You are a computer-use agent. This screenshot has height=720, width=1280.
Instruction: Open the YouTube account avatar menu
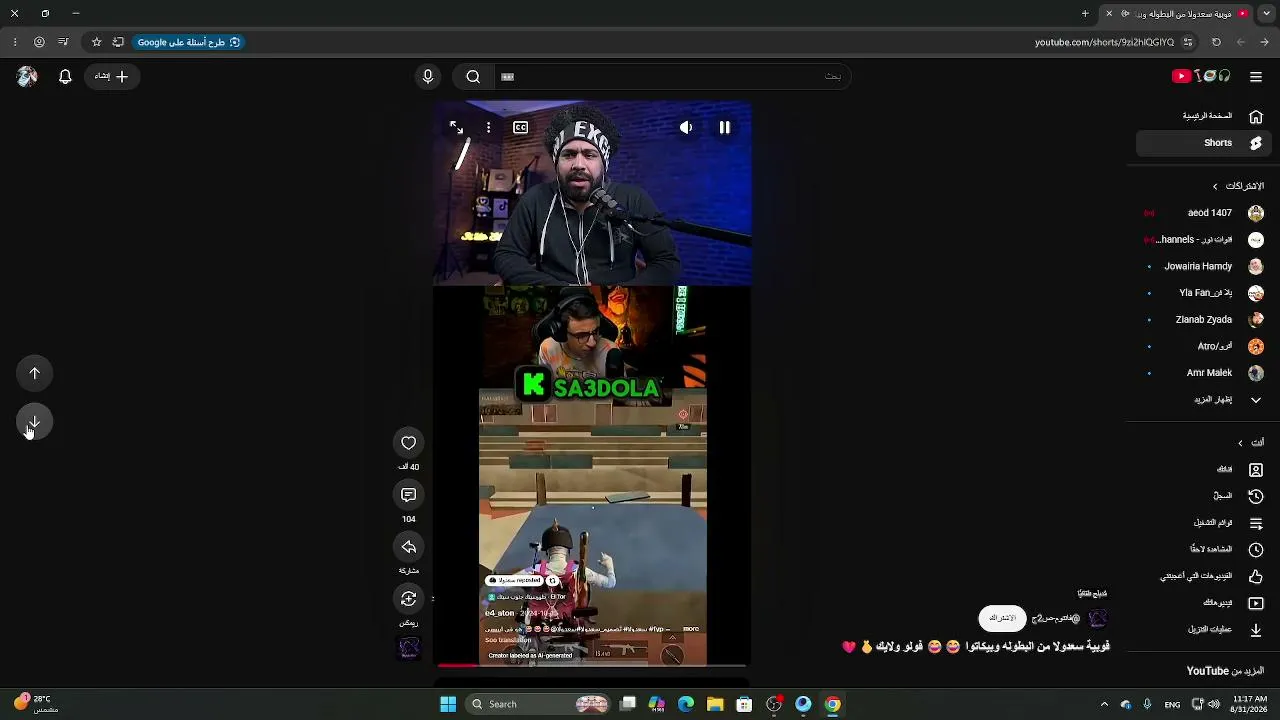click(x=27, y=76)
